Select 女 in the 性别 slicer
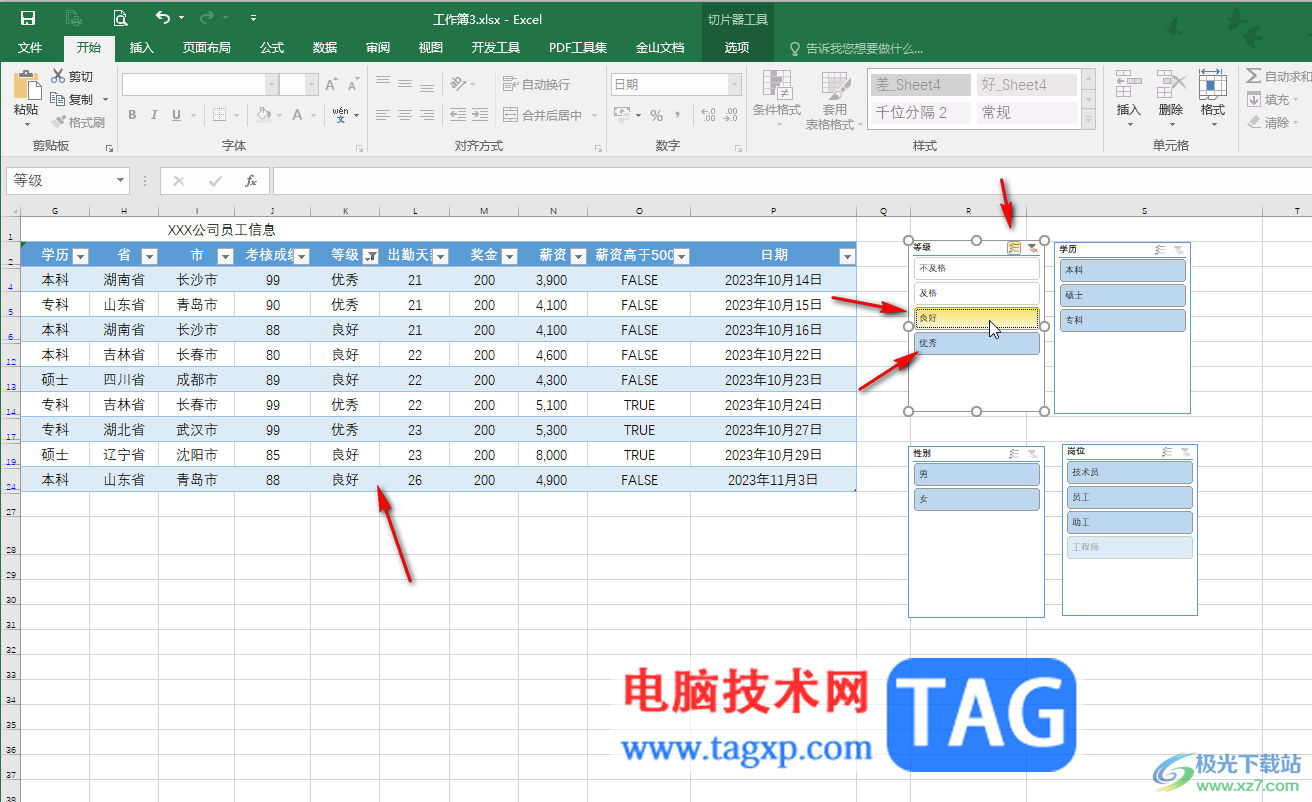The height and width of the screenshot is (802, 1312). click(977, 498)
